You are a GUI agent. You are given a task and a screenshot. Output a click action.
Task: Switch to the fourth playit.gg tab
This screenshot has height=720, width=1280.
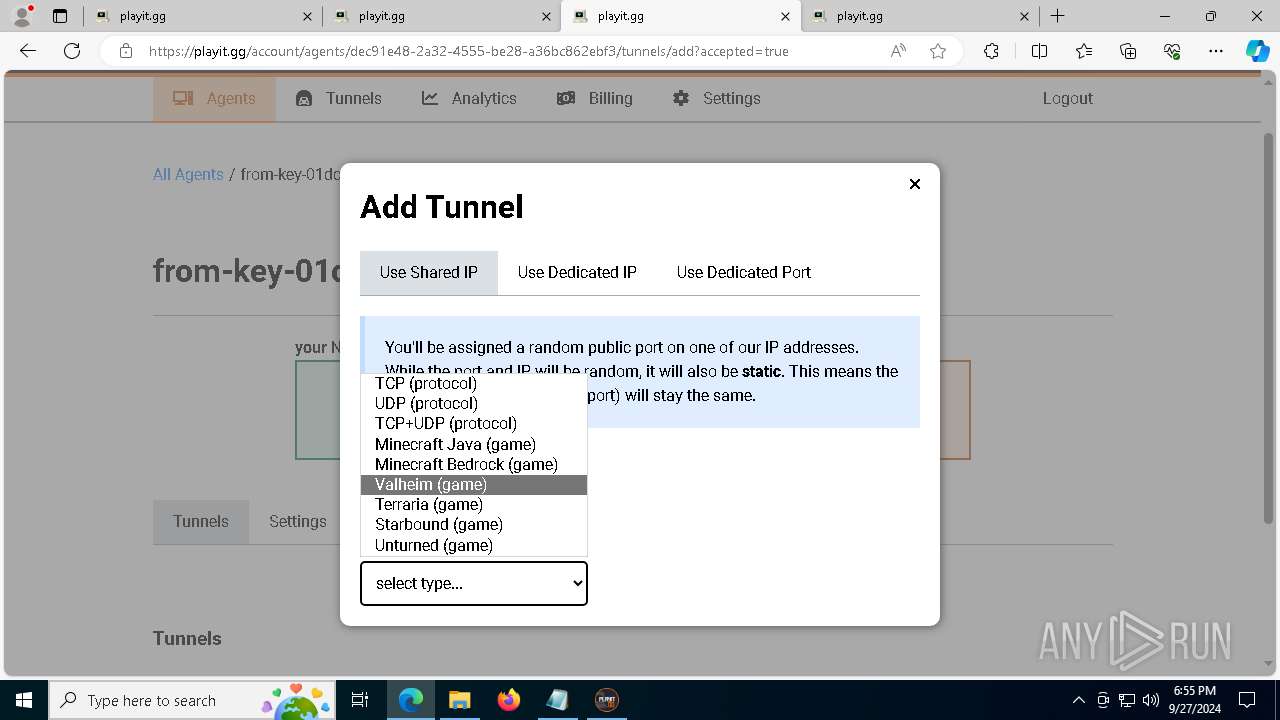[x=919, y=16]
